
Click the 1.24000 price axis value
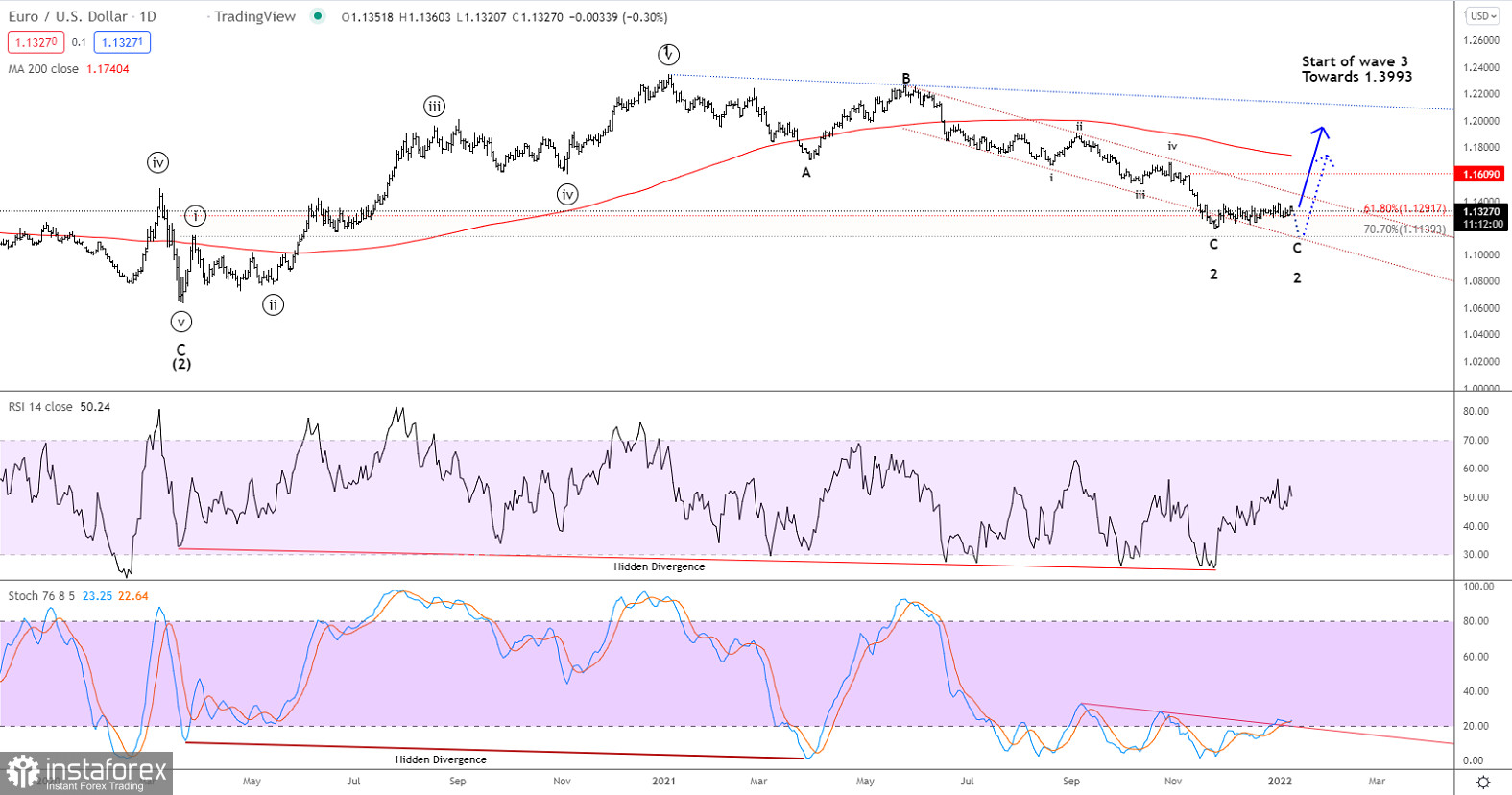pyautogui.click(x=1481, y=67)
